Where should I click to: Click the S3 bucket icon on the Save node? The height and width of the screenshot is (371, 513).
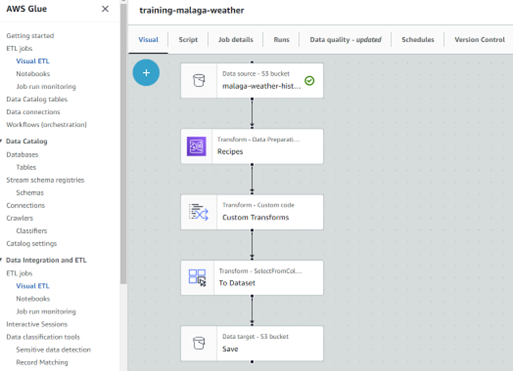click(x=199, y=343)
